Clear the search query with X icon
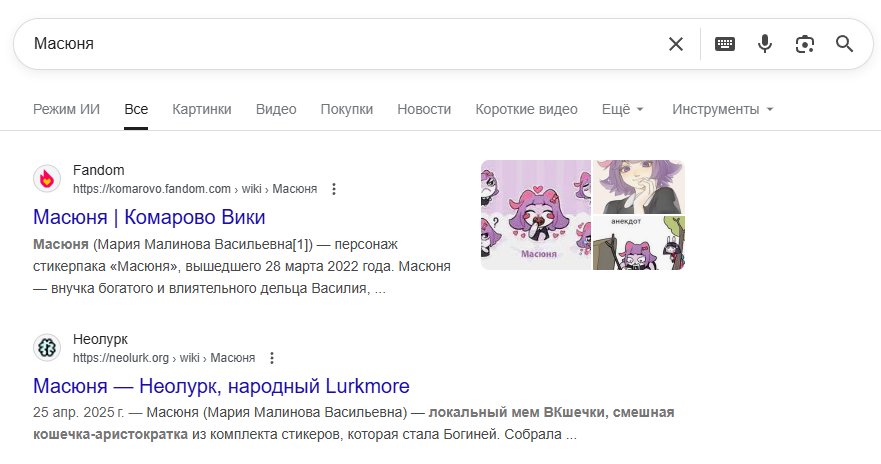The height and width of the screenshot is (464, 881). 676,44
